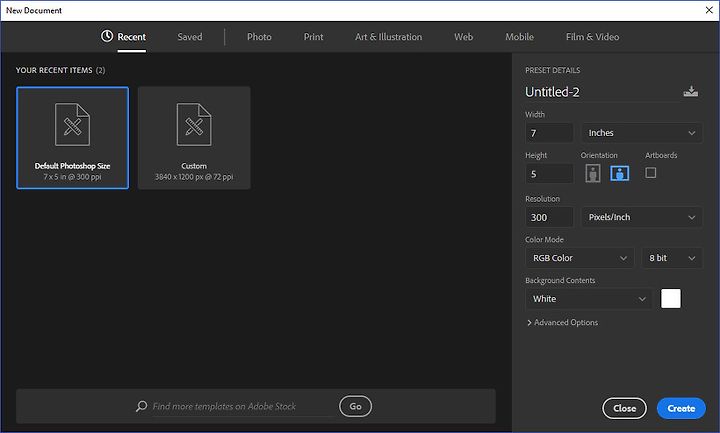Expand Advanced Options
The width and height of the screenshot is (720, 433).
(562, 322)
